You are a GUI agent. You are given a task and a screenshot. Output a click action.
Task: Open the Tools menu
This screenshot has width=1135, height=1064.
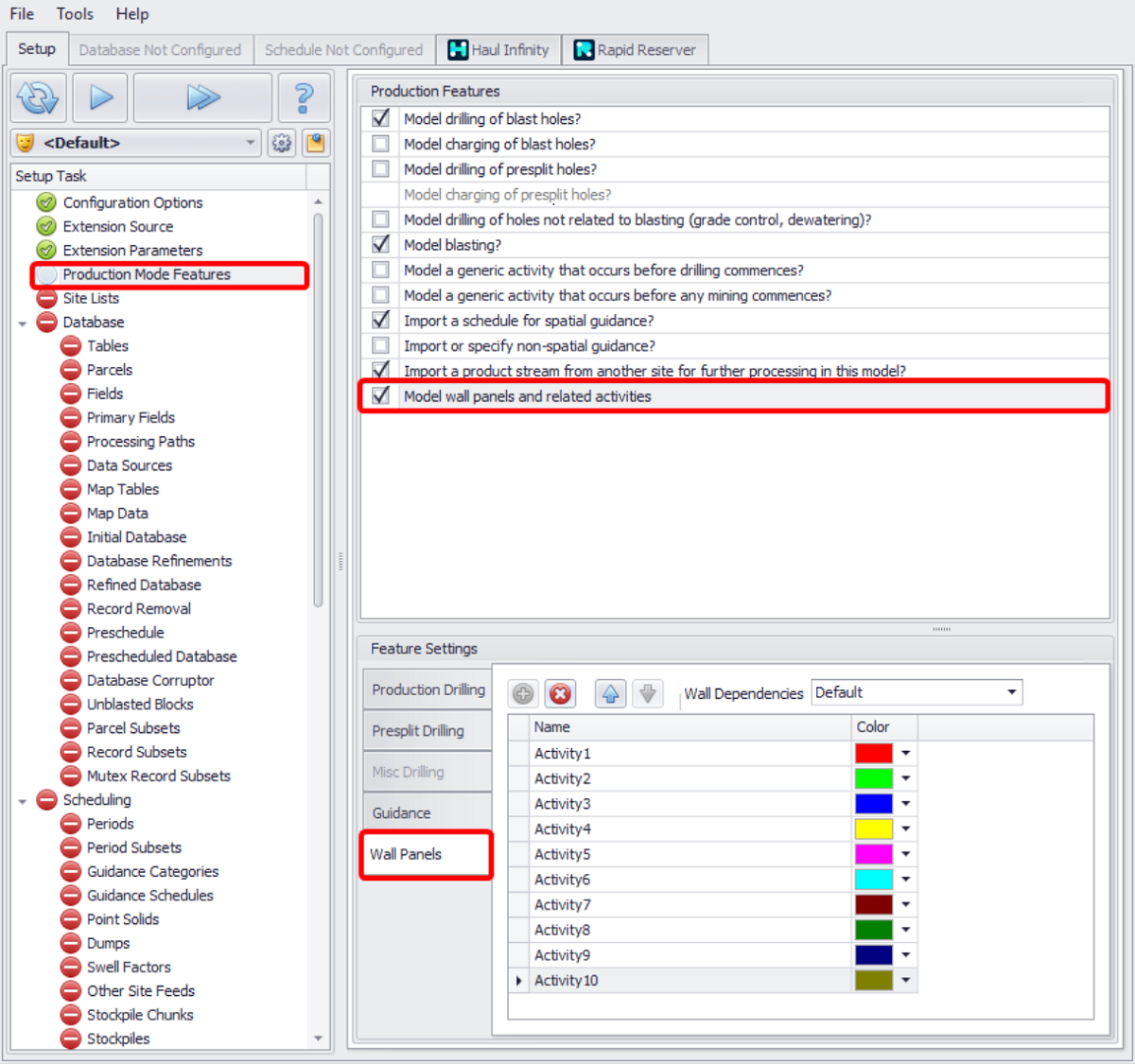tap(75, 14)
